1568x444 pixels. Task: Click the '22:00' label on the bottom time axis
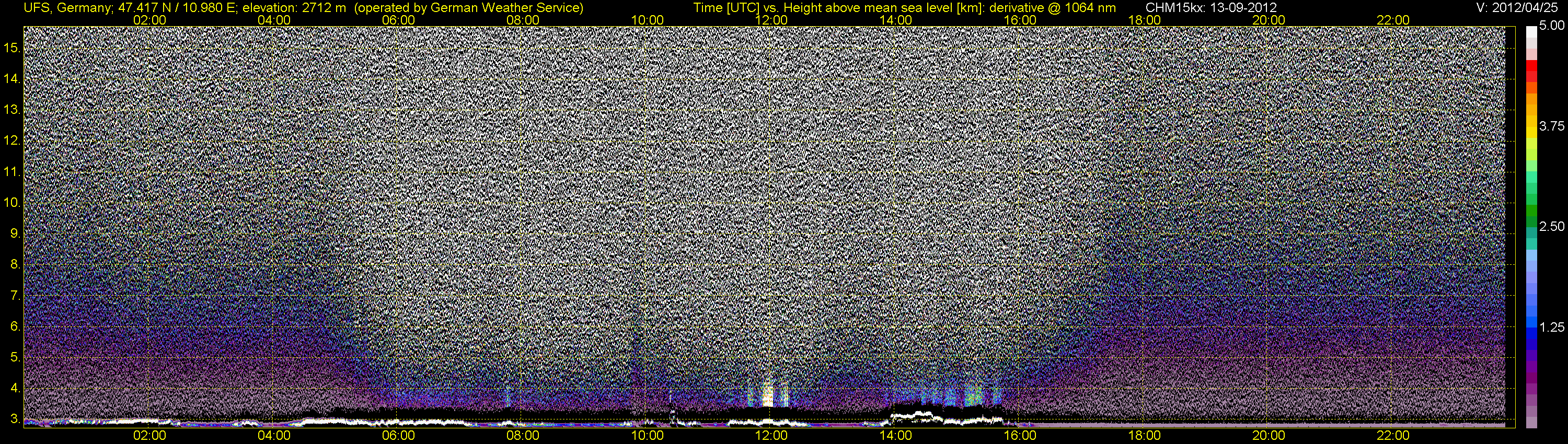tap(1393, 436)
